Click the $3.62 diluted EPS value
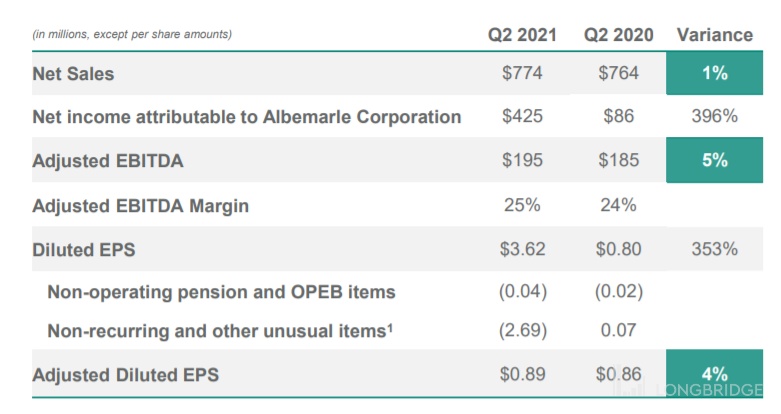Viewport: 781px width, 414px height. (x=522, y=249)
